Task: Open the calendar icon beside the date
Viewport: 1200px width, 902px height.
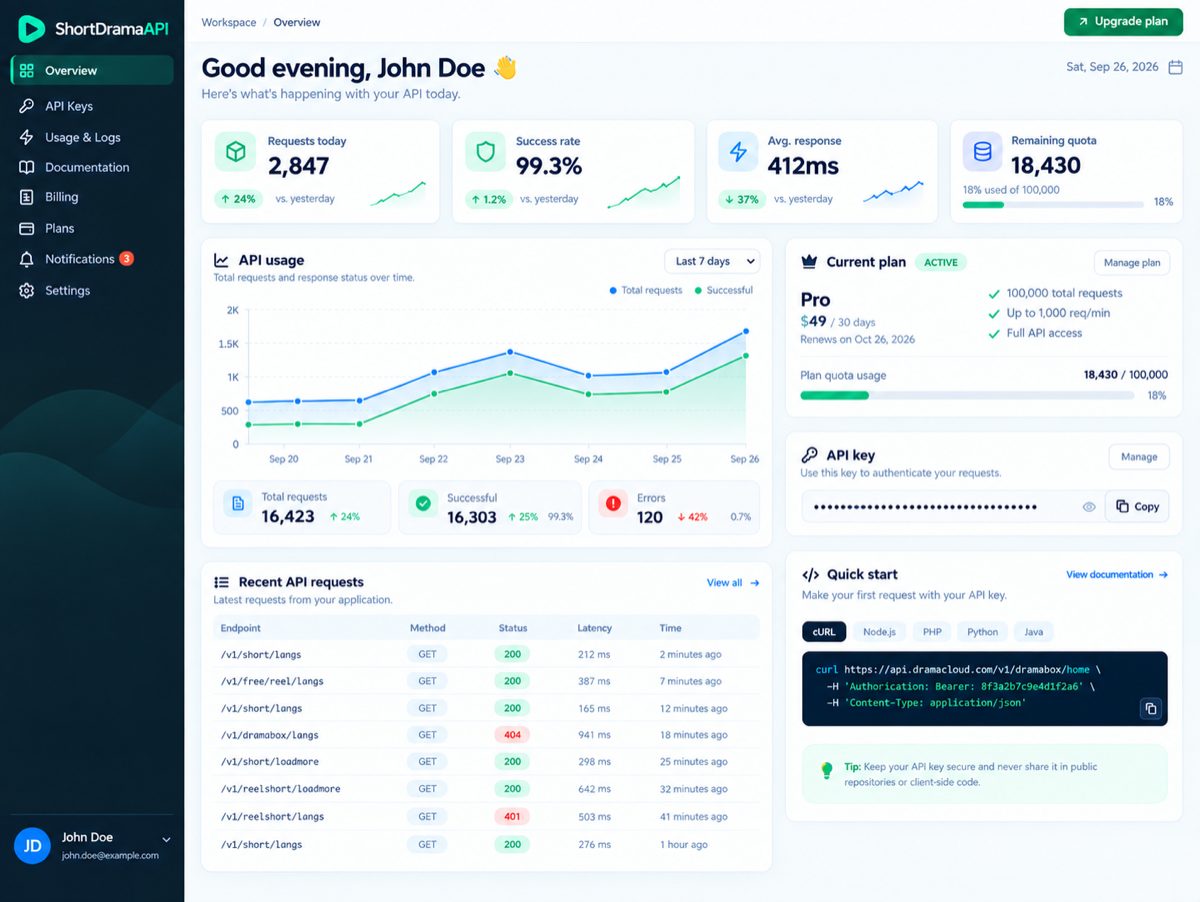Action: (1176, 67)
